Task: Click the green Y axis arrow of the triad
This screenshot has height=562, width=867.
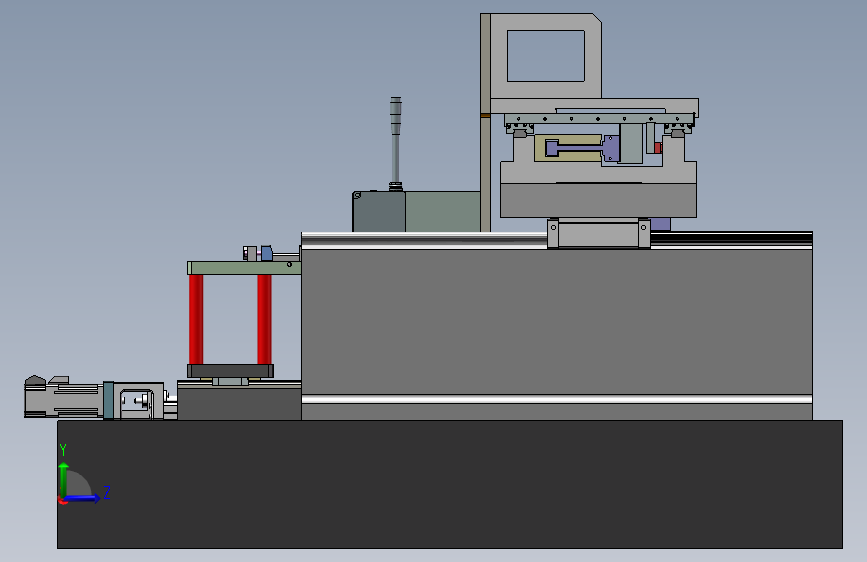Action: click(x=64, y=479)
